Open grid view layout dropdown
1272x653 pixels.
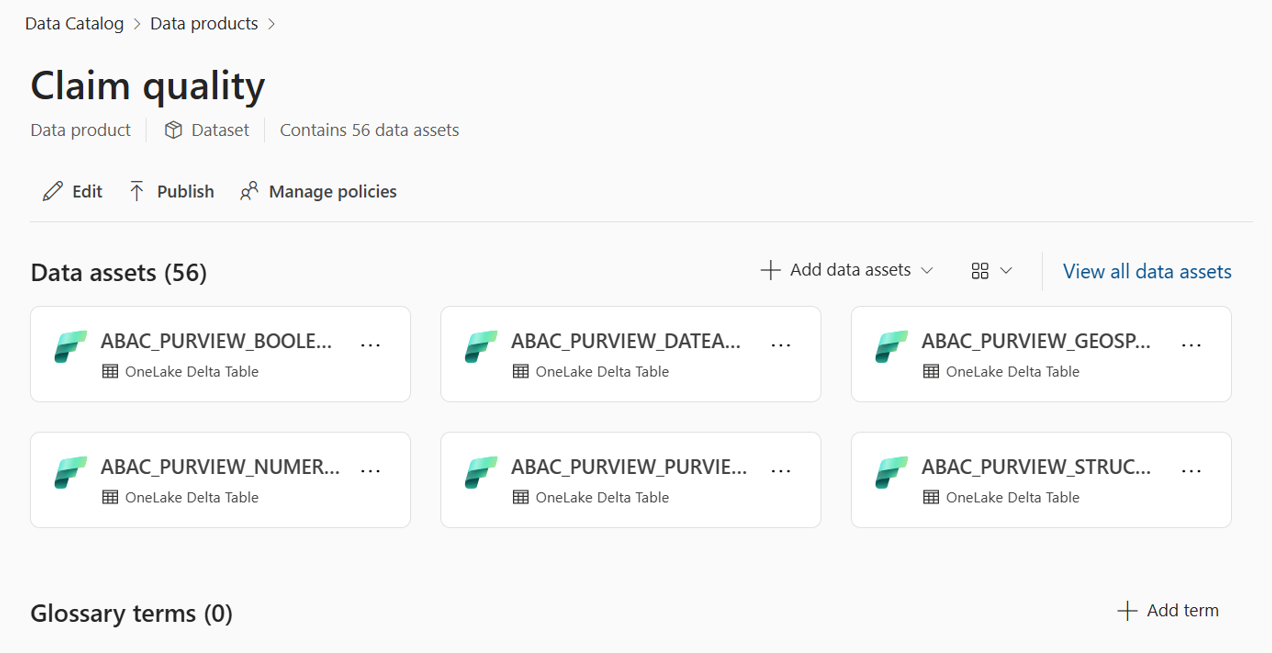tap(992, 270)
